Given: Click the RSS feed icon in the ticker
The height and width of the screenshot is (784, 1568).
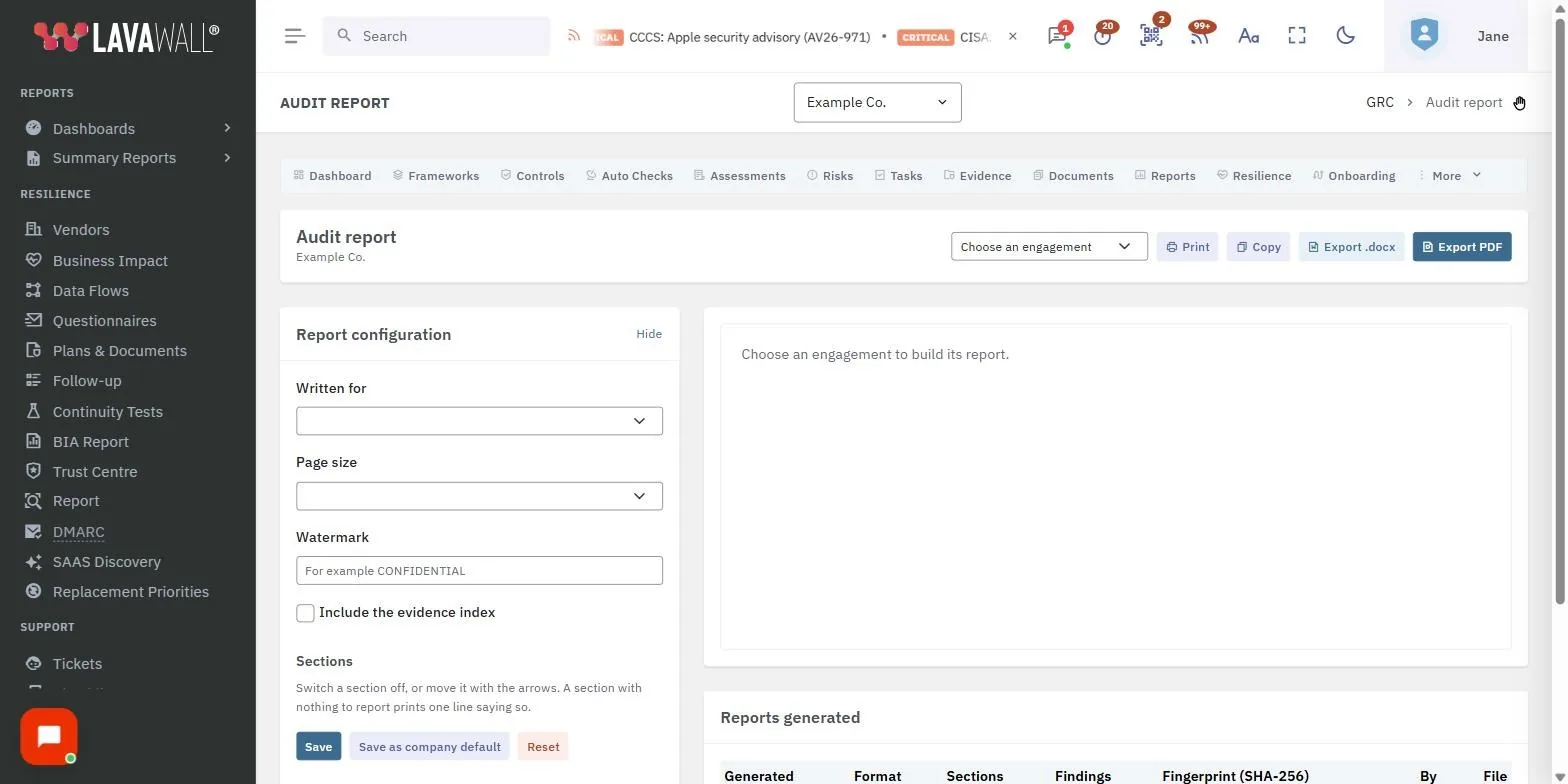Looking at the screenshot, I should pos(574,36).
